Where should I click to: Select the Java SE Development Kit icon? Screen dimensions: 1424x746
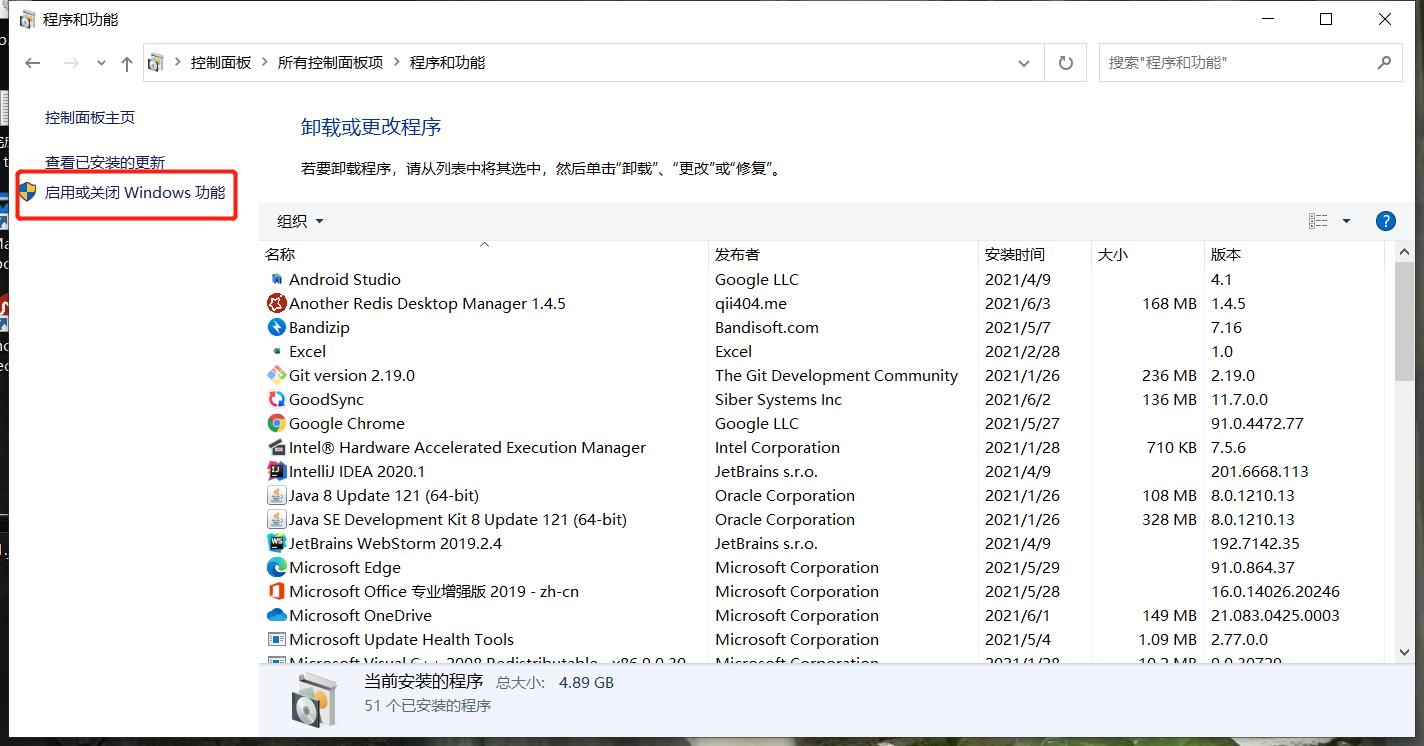277,519
